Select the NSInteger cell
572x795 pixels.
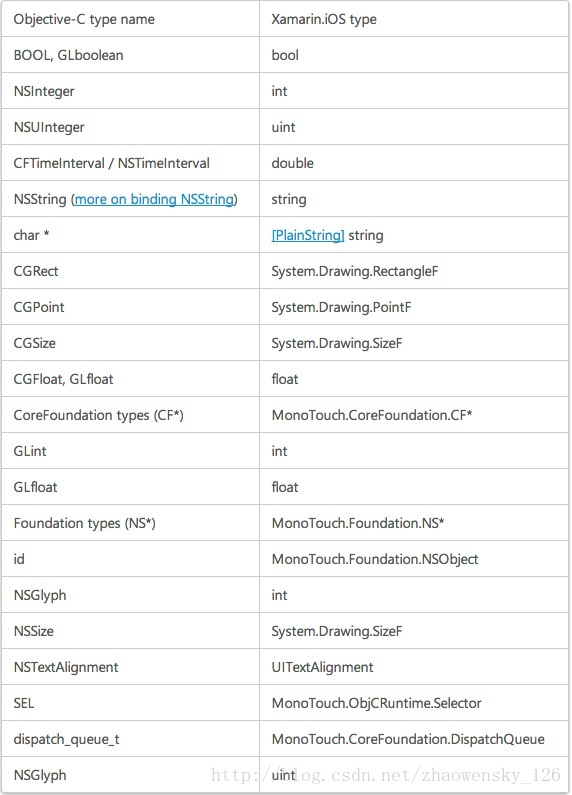(130, 91)
